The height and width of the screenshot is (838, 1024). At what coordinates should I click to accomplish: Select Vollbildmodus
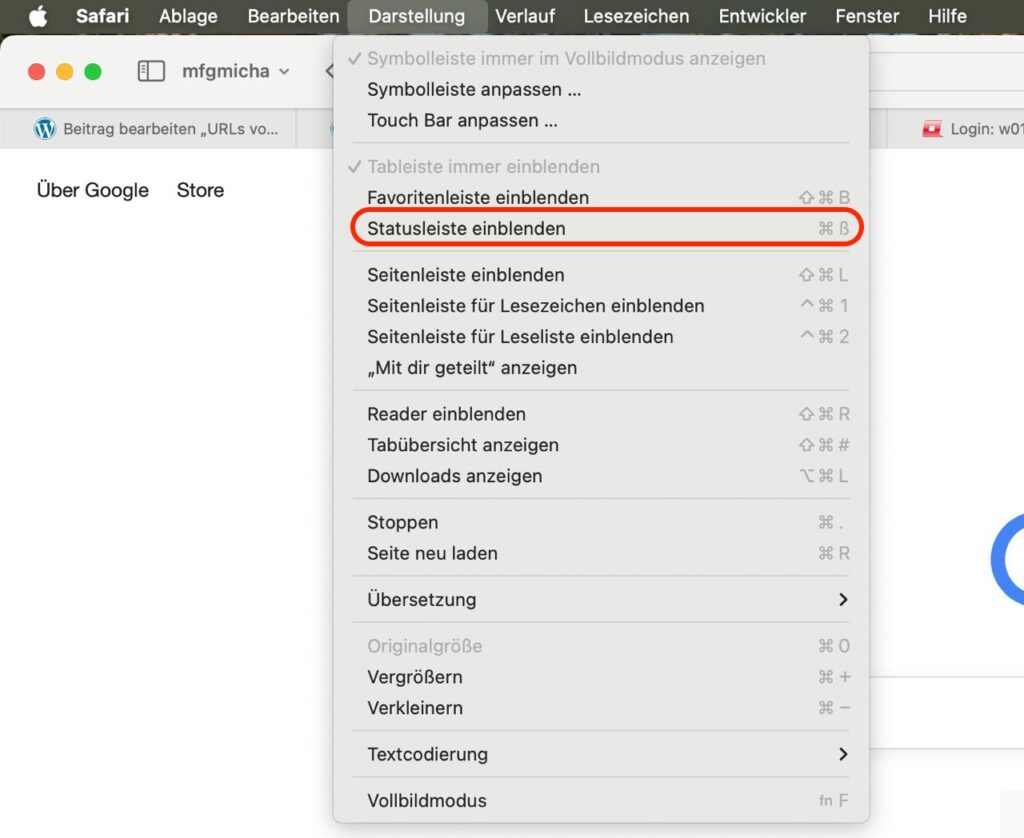pyautogui.click(x=601, y=801)
